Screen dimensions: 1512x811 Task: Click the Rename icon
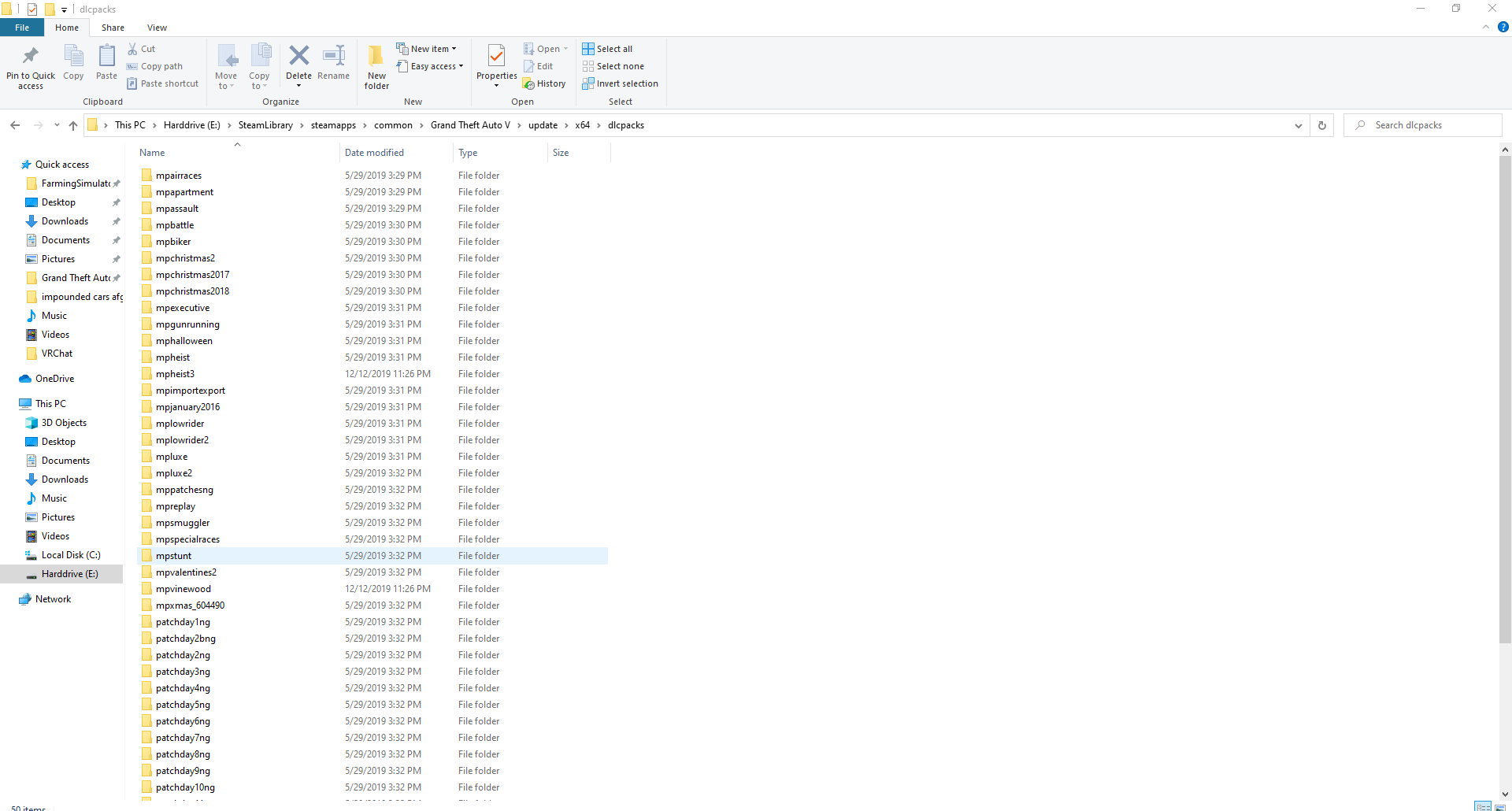[334, 57]
